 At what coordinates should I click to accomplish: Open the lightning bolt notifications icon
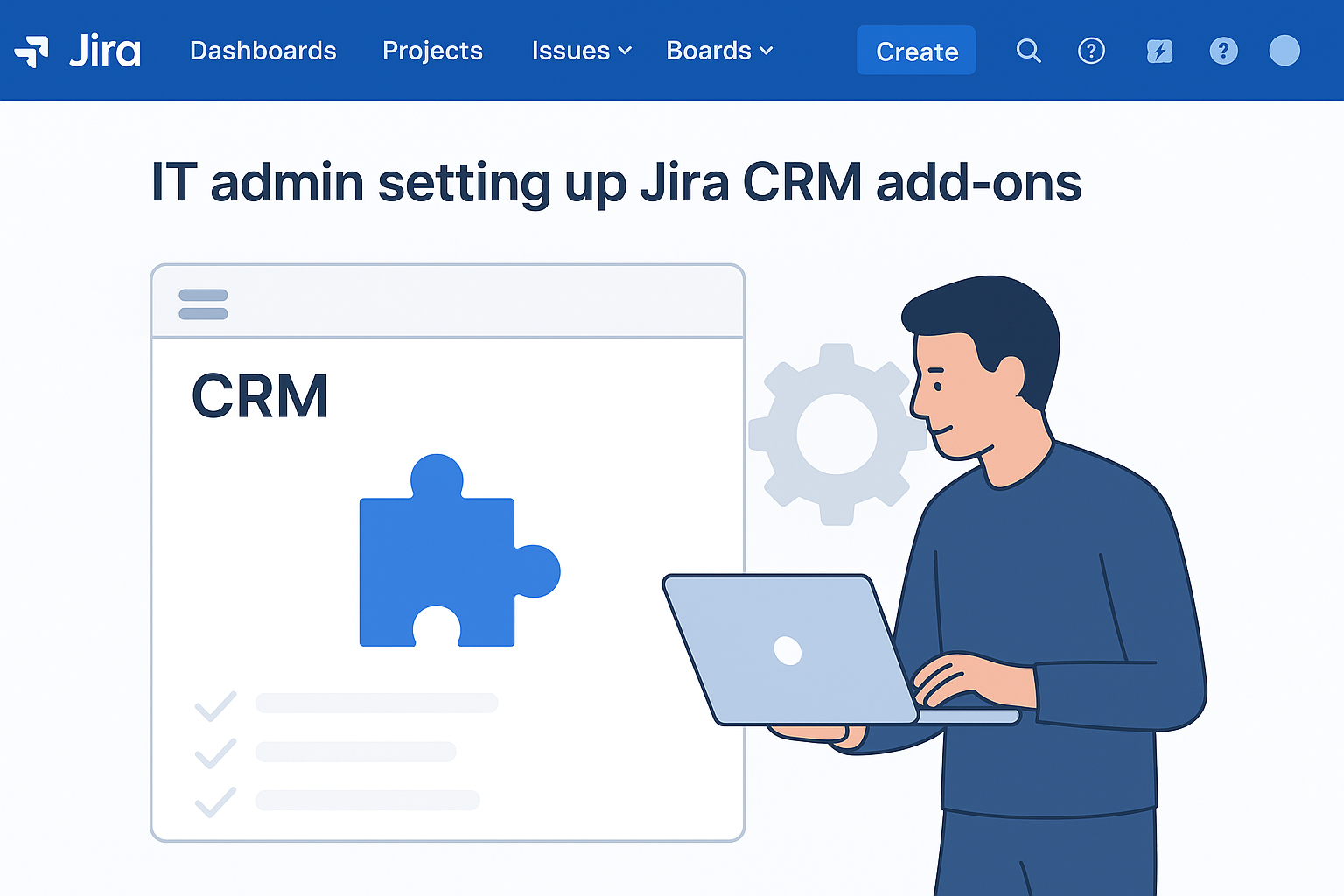point(1159,52)
